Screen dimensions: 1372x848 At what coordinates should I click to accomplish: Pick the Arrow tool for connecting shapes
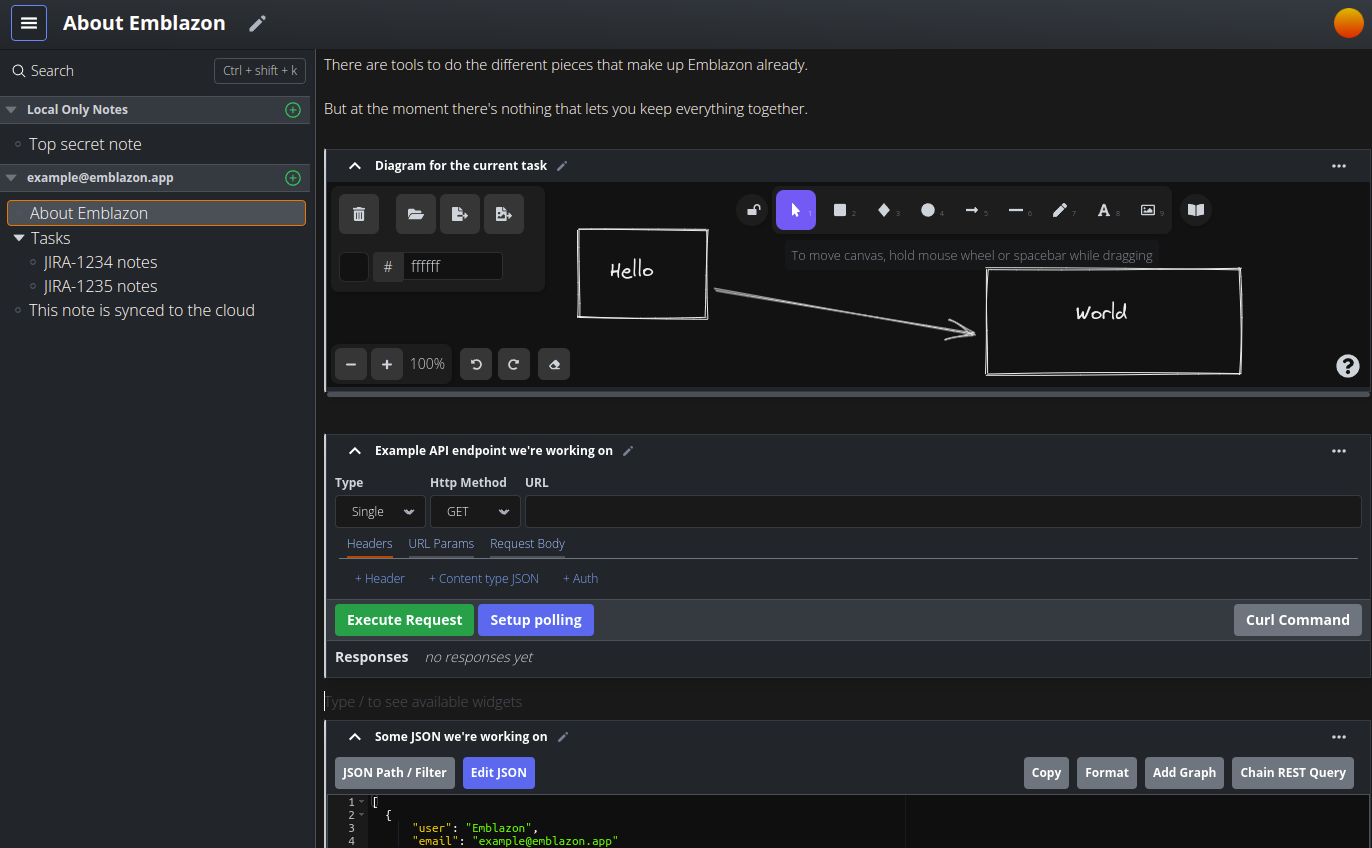[x=973, y=210]
